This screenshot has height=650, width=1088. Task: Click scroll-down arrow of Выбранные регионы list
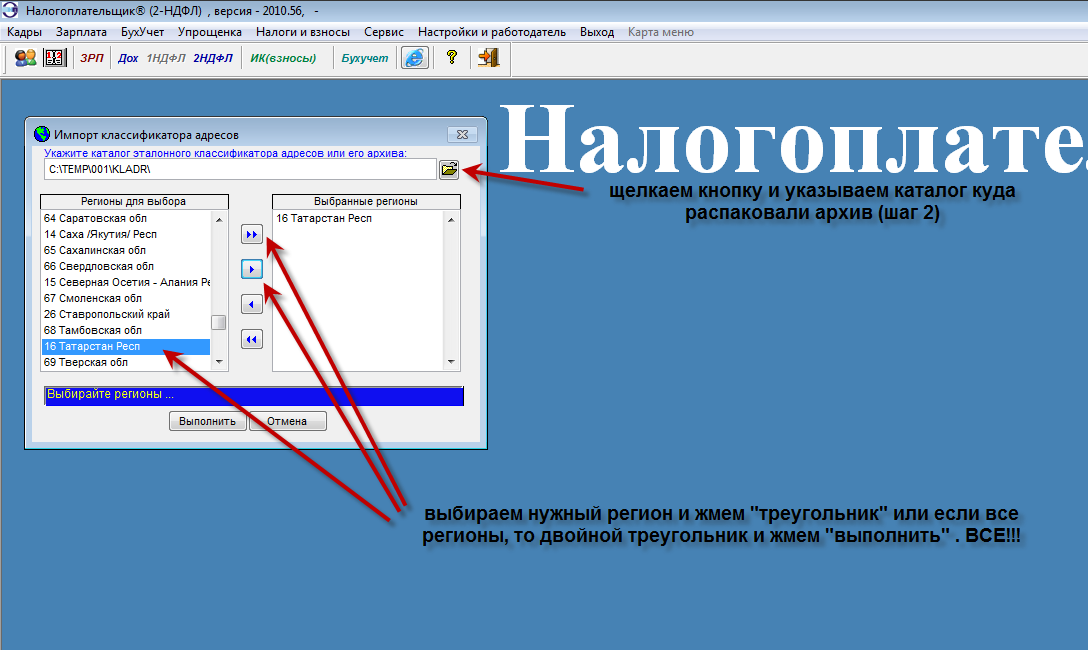point(451,362)
